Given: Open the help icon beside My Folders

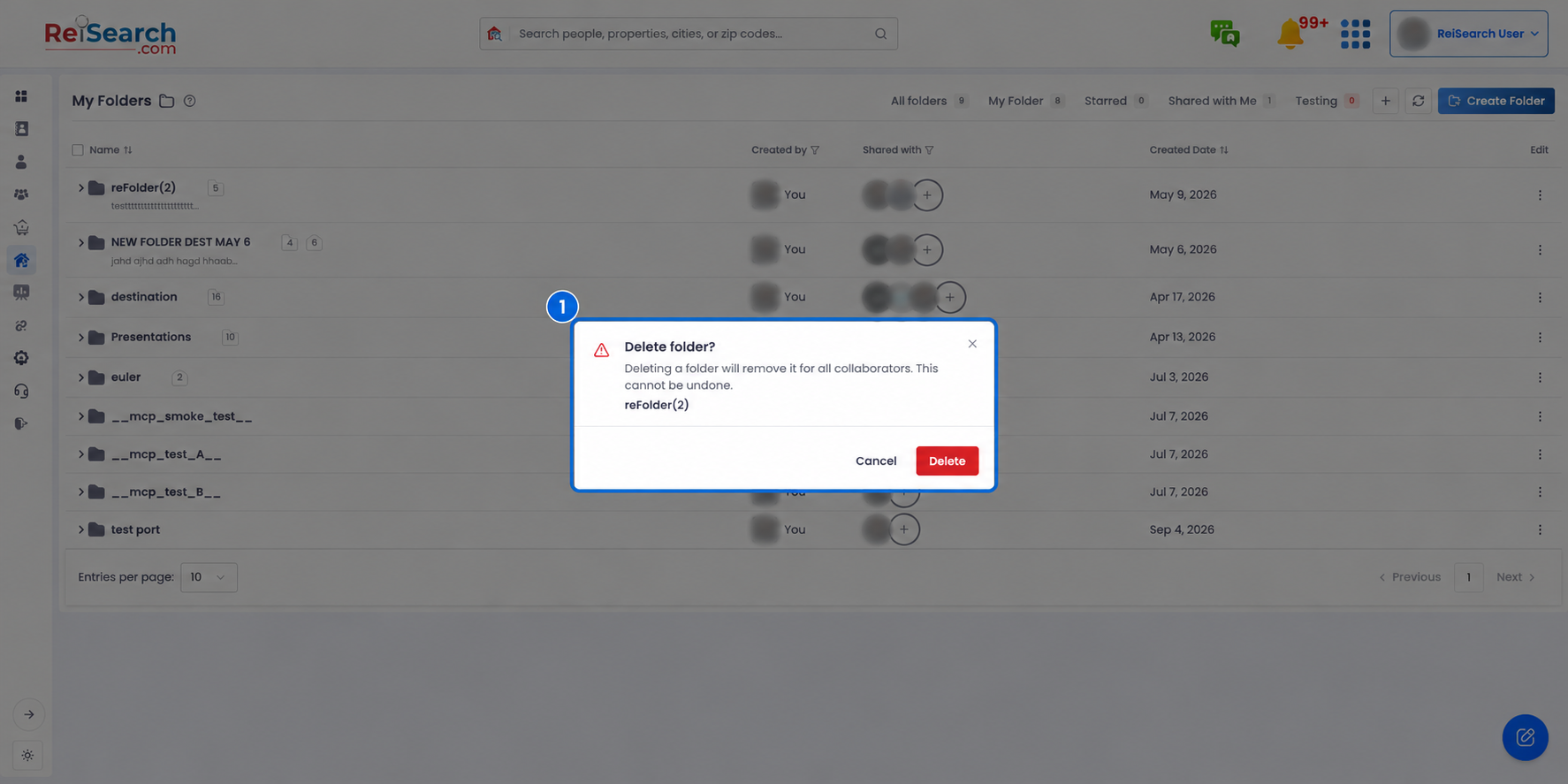Looking at the screenshot, I should 189,101.
